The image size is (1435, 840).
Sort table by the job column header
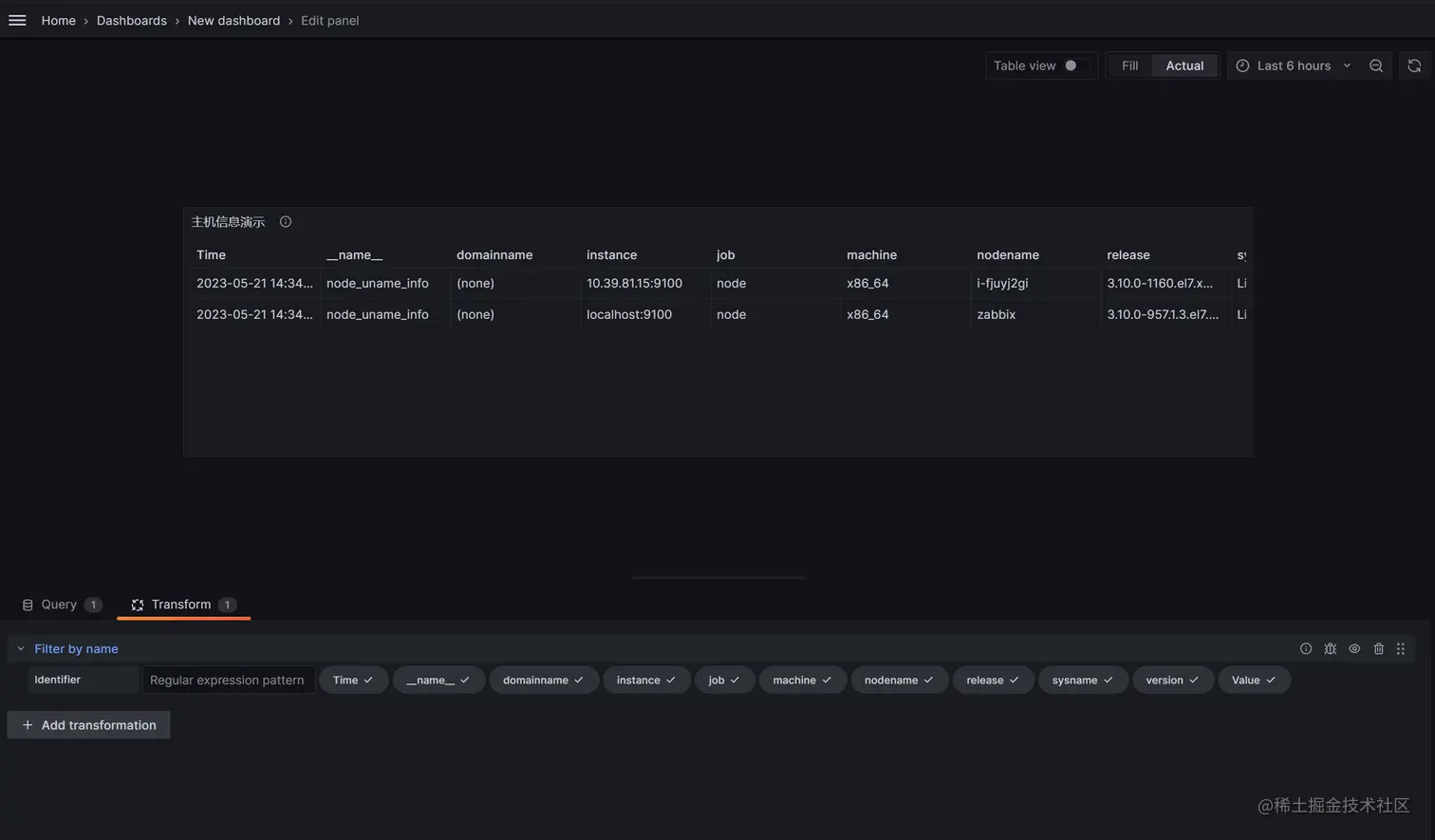click(x=726, y=255)
